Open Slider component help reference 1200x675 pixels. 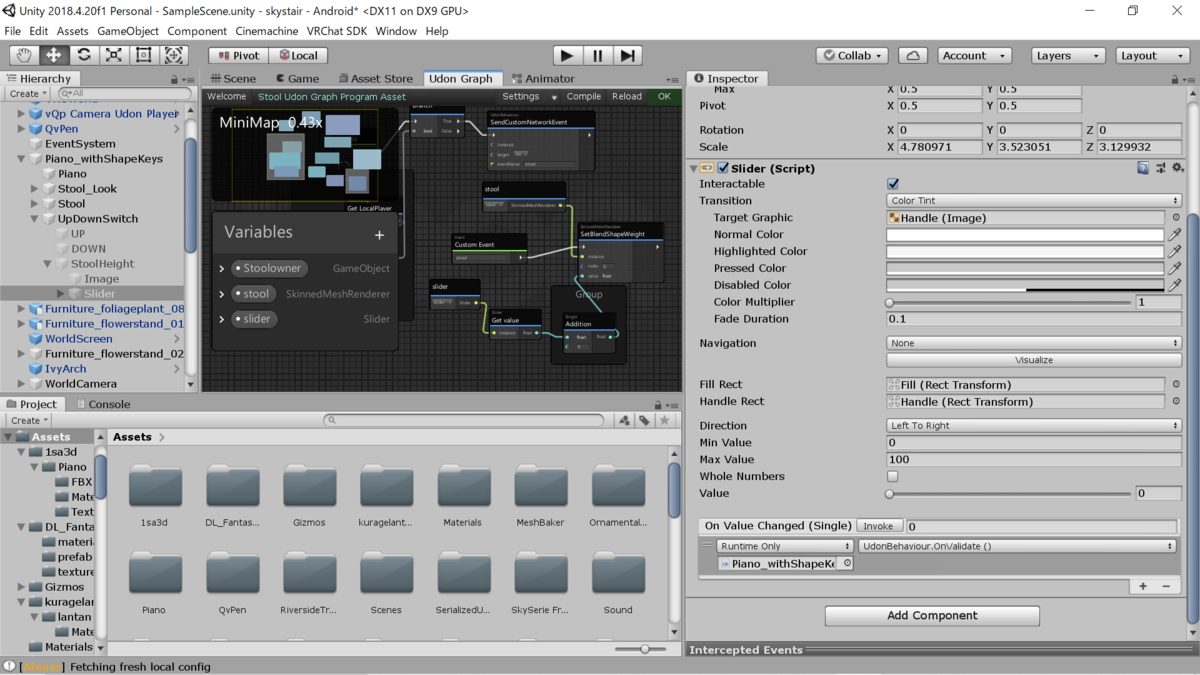(1143, 168)
